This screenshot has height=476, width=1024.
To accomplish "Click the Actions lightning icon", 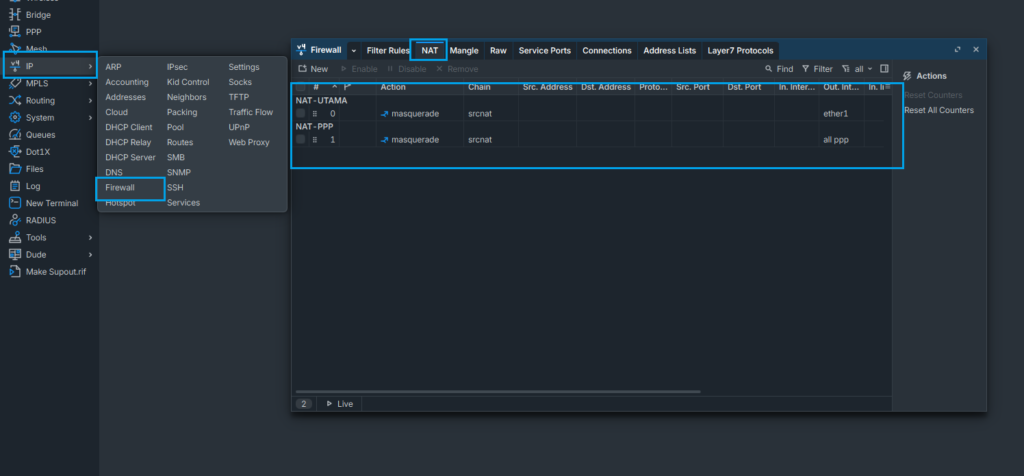I will click(x=906, y=76).
